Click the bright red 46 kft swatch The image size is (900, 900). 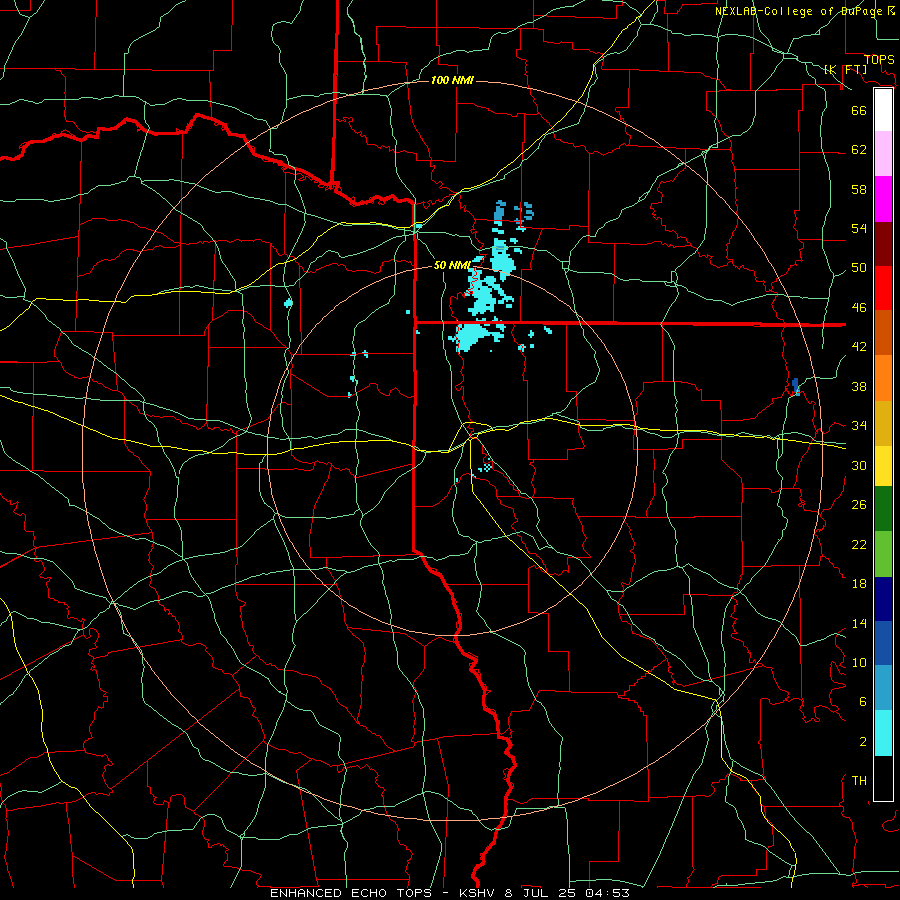[x=883, y=288]
